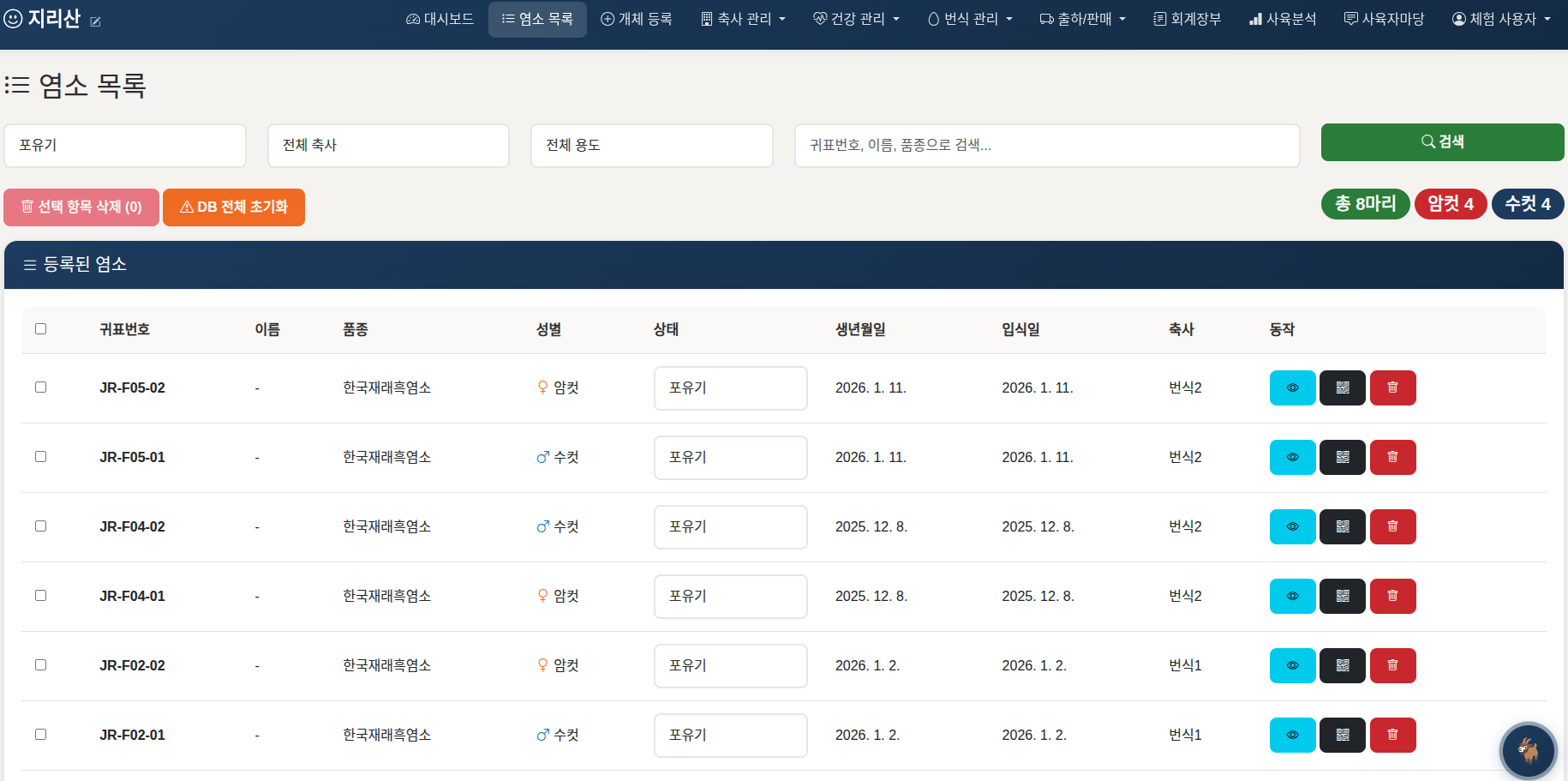Check the row checkbox for JR-F05-02

coord(40,387)
